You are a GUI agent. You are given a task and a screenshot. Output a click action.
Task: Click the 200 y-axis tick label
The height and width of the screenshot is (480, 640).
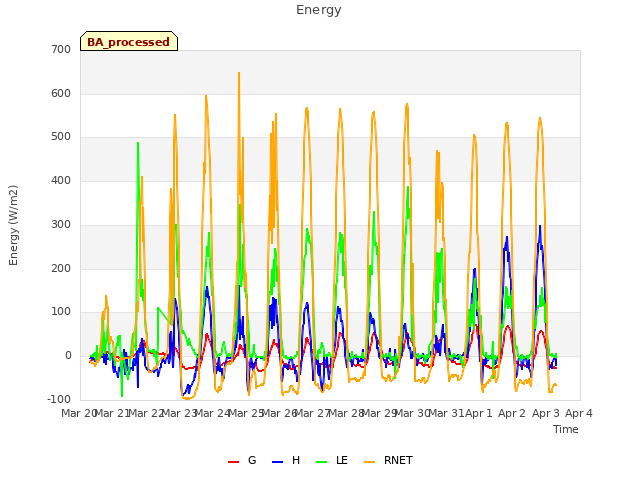(61, 268)
